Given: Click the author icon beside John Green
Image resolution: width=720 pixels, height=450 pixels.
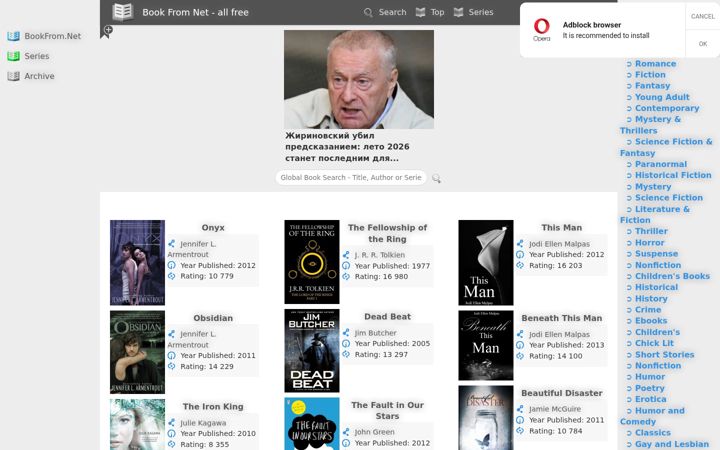Looking at the screenshot, I should 346,432.
